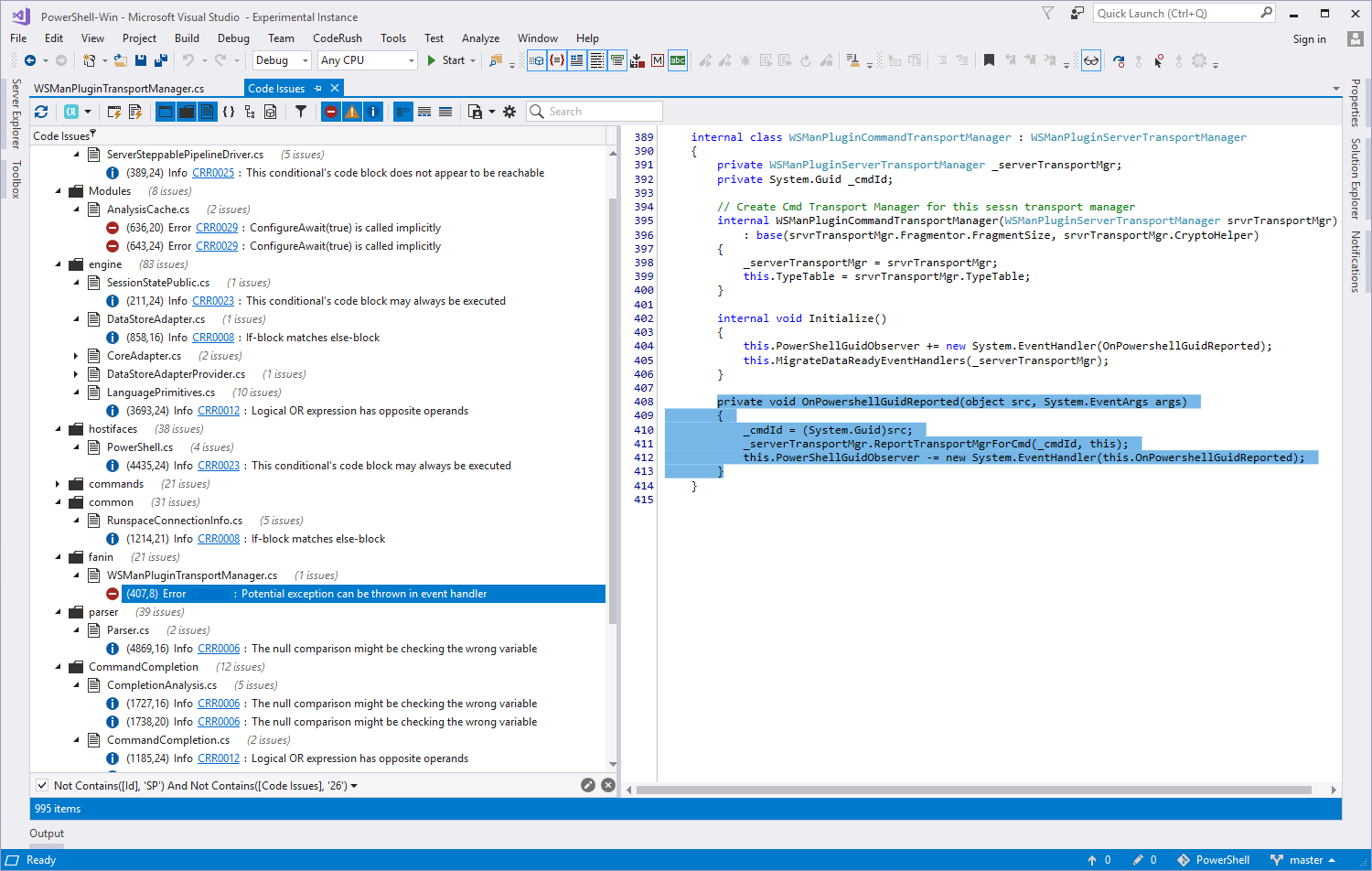Click the bookmark icon in the toolbar

coord(989,59)
